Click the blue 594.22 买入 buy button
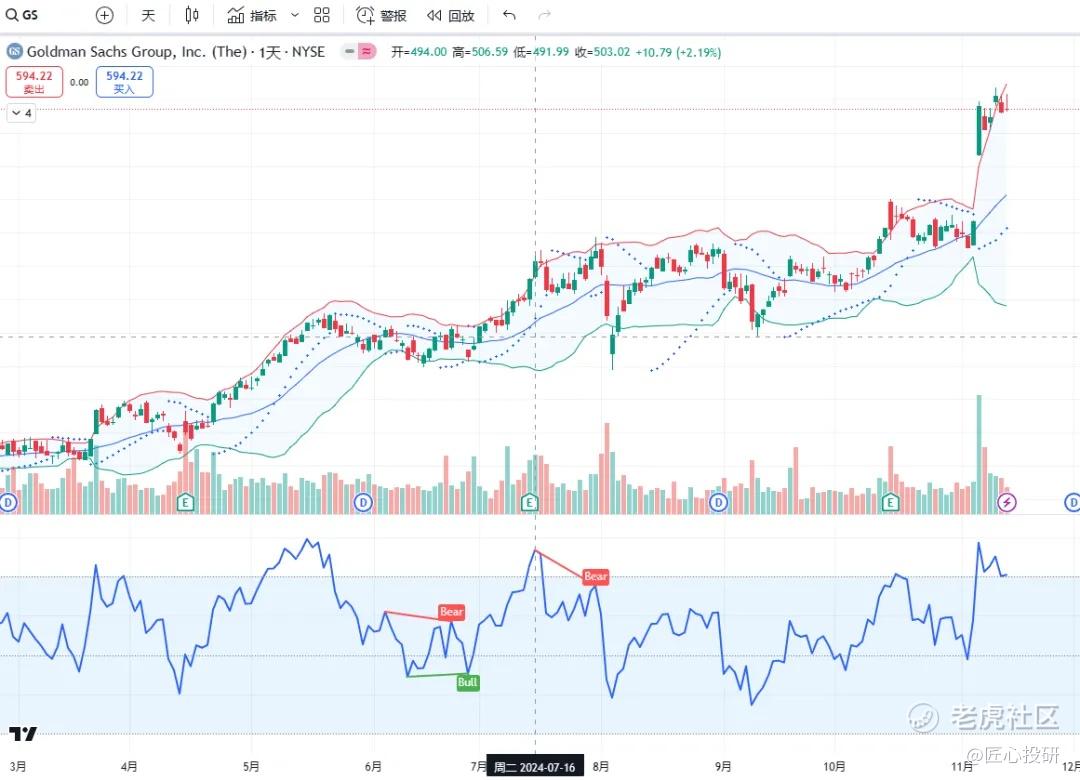 125,82
